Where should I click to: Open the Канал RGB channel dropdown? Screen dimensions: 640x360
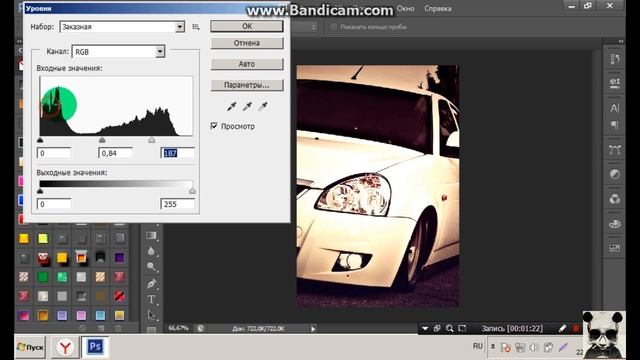160,51
